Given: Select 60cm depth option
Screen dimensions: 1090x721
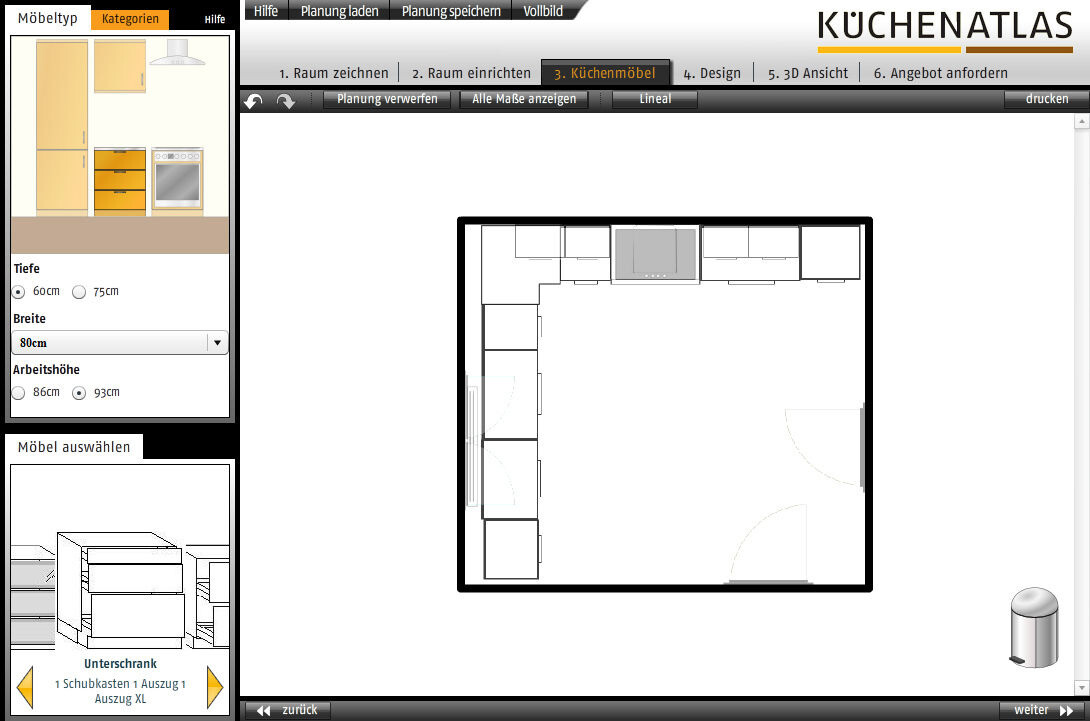Looking at the screenshot, I should tap(19, 292).
